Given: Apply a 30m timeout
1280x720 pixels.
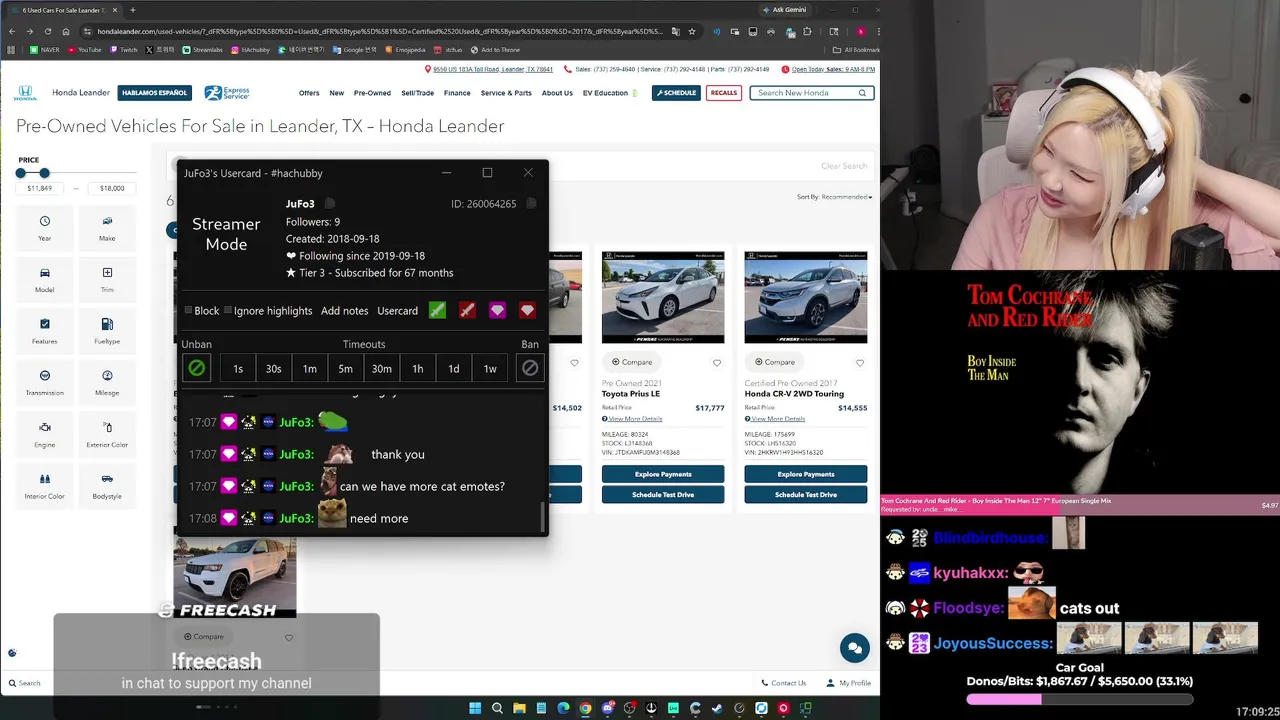Looking at the screenshot, I should (x=382, y=368).
